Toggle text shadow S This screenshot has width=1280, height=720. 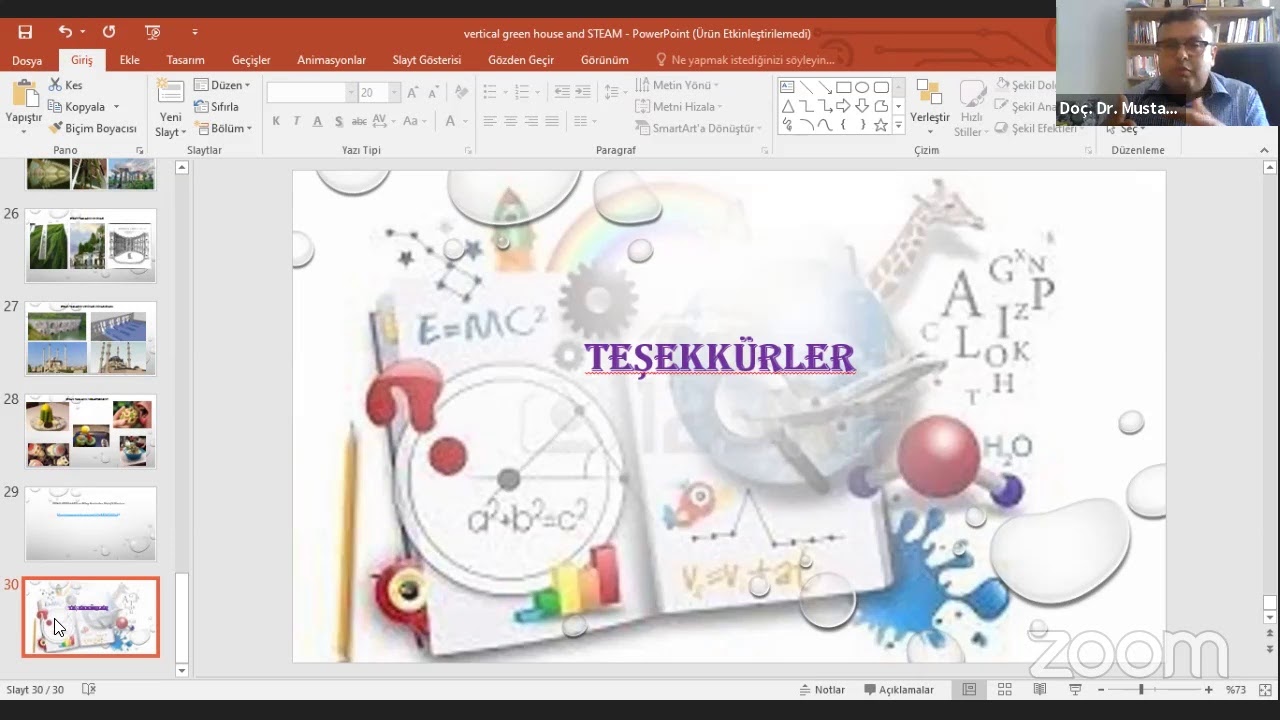pyautogui.click(x=339, y=121)
